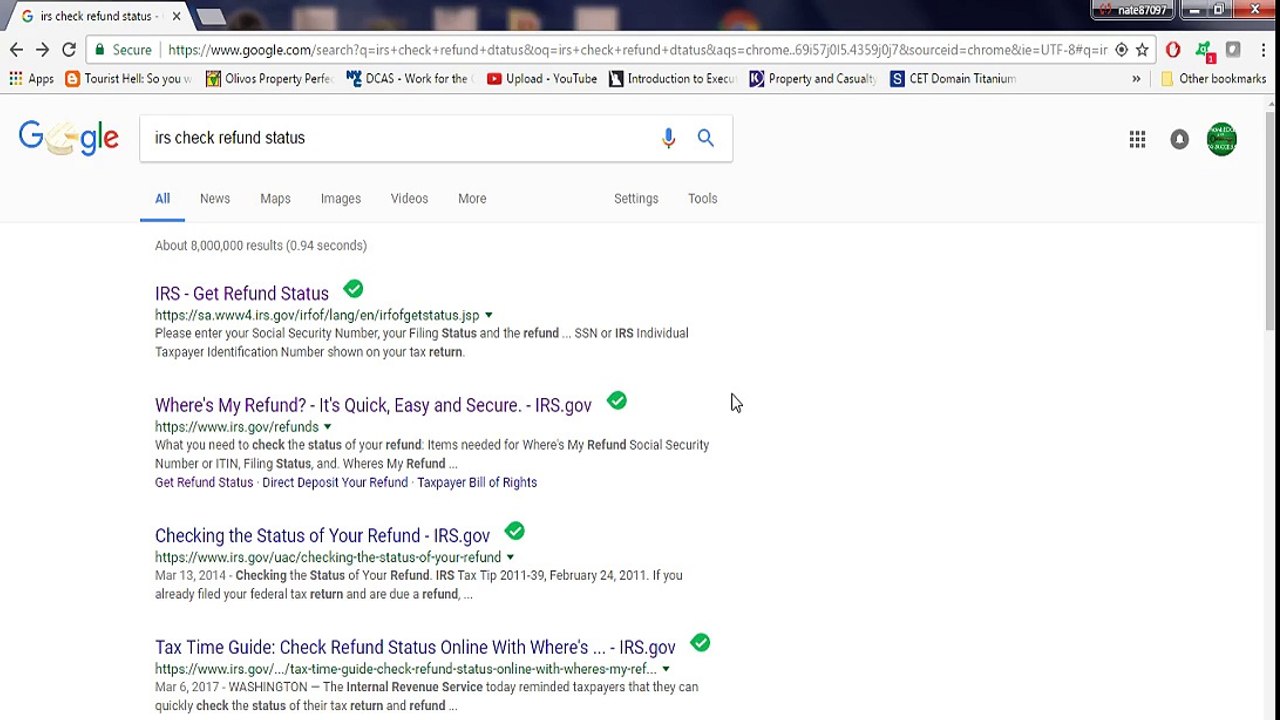Open Google notifications bell
Screen dimensions: 1280x720
1180,139
